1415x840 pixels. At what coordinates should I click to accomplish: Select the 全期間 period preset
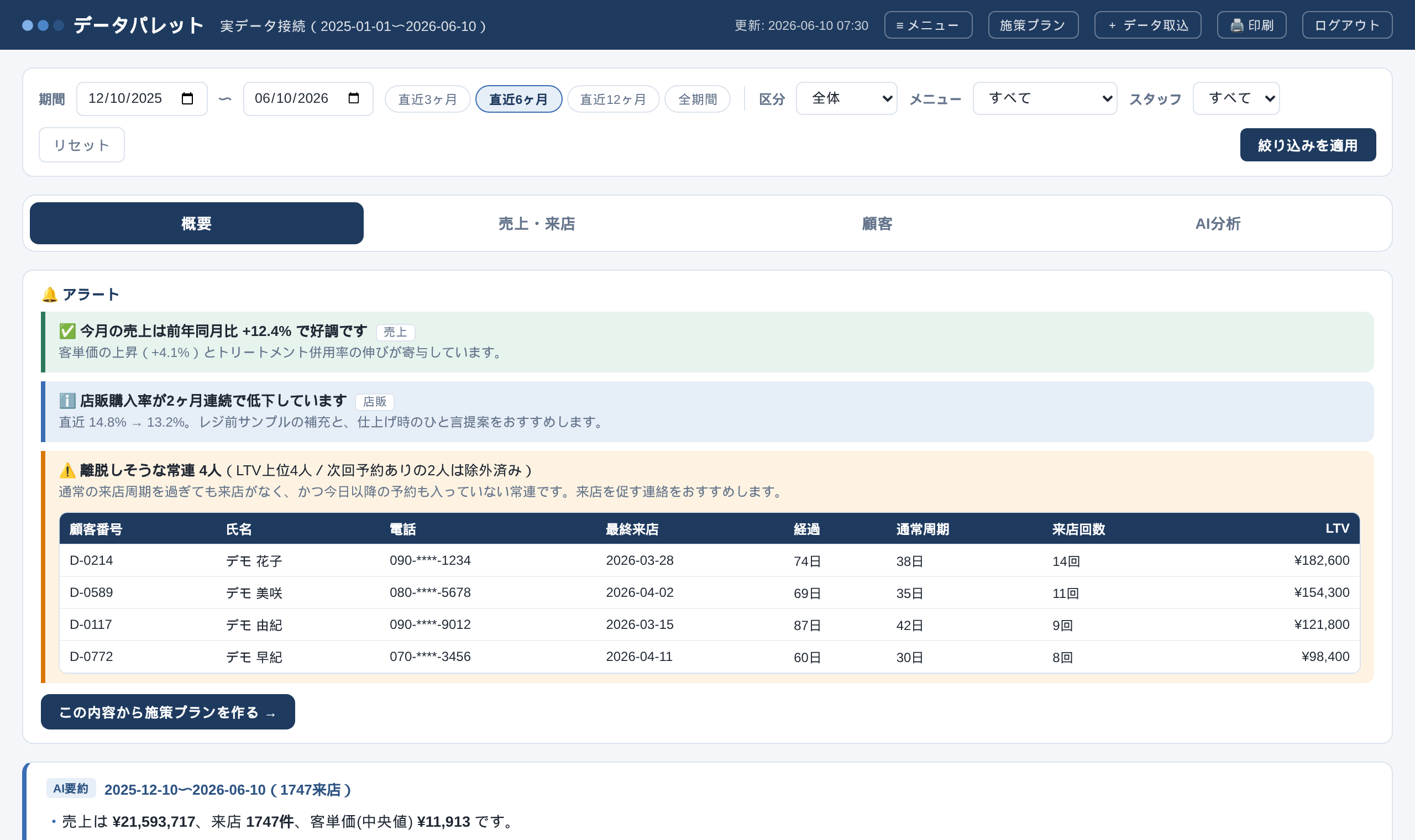click(698, 99)
